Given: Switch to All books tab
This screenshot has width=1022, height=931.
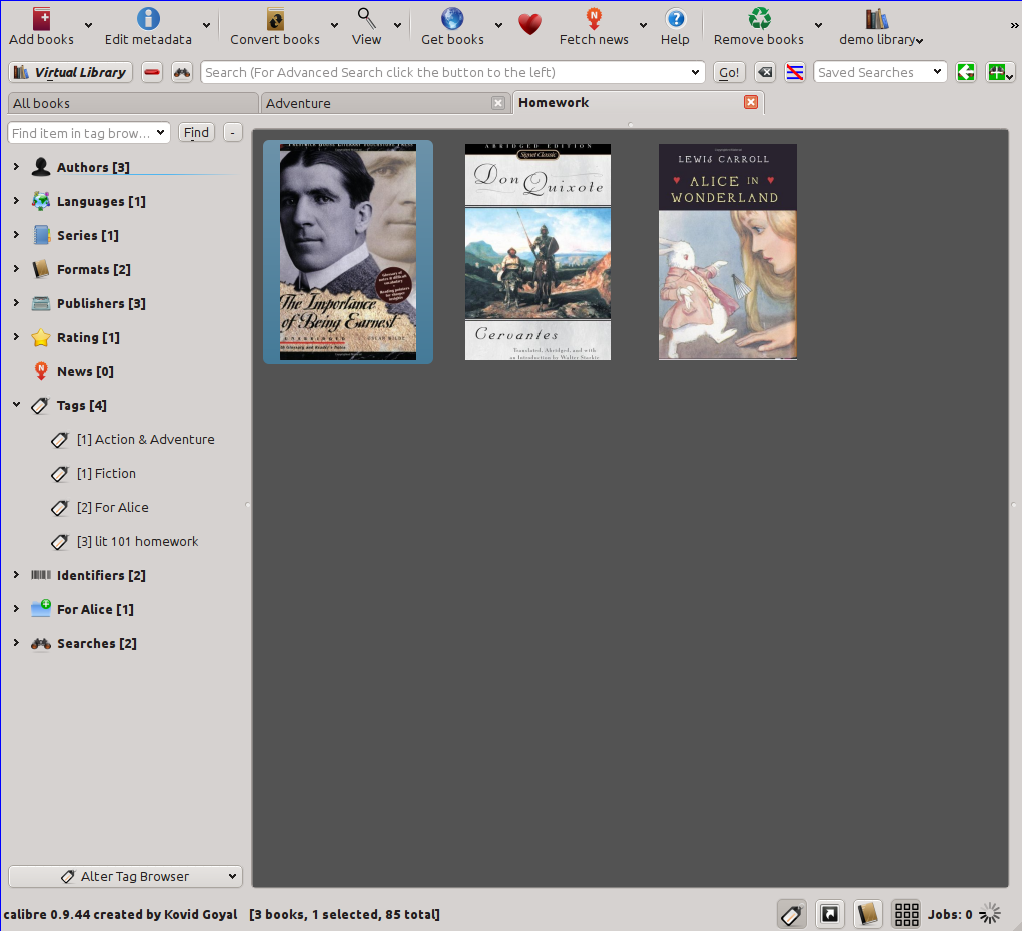Looking at the screenshot, I should 133,103.
